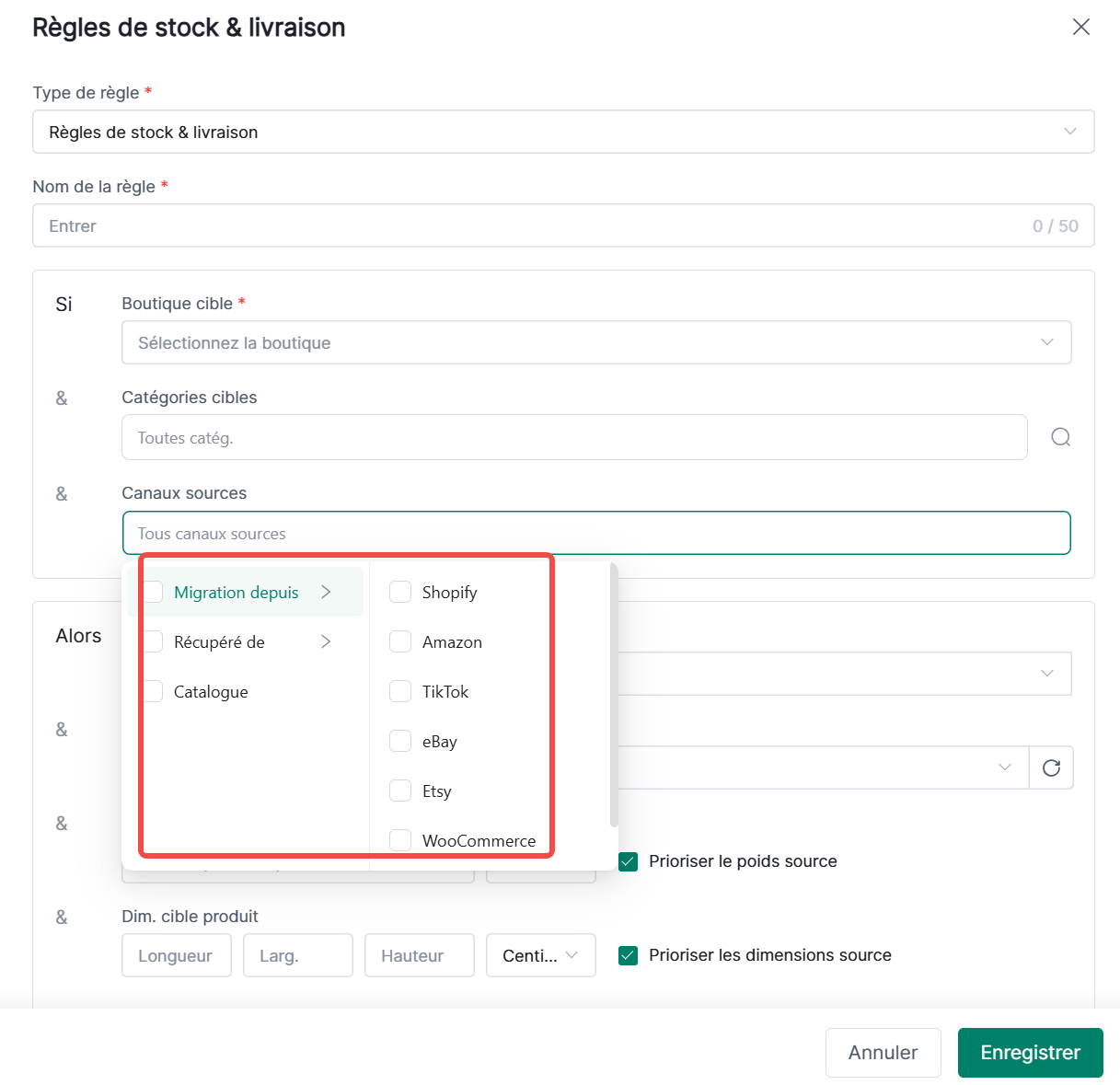Click the refresh icon next to dropdown

tap(1051, 768)
